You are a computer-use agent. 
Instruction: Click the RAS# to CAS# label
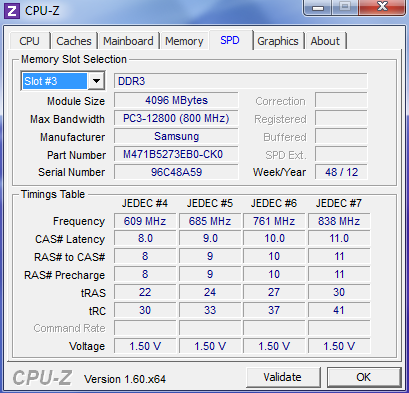point(69,257)
